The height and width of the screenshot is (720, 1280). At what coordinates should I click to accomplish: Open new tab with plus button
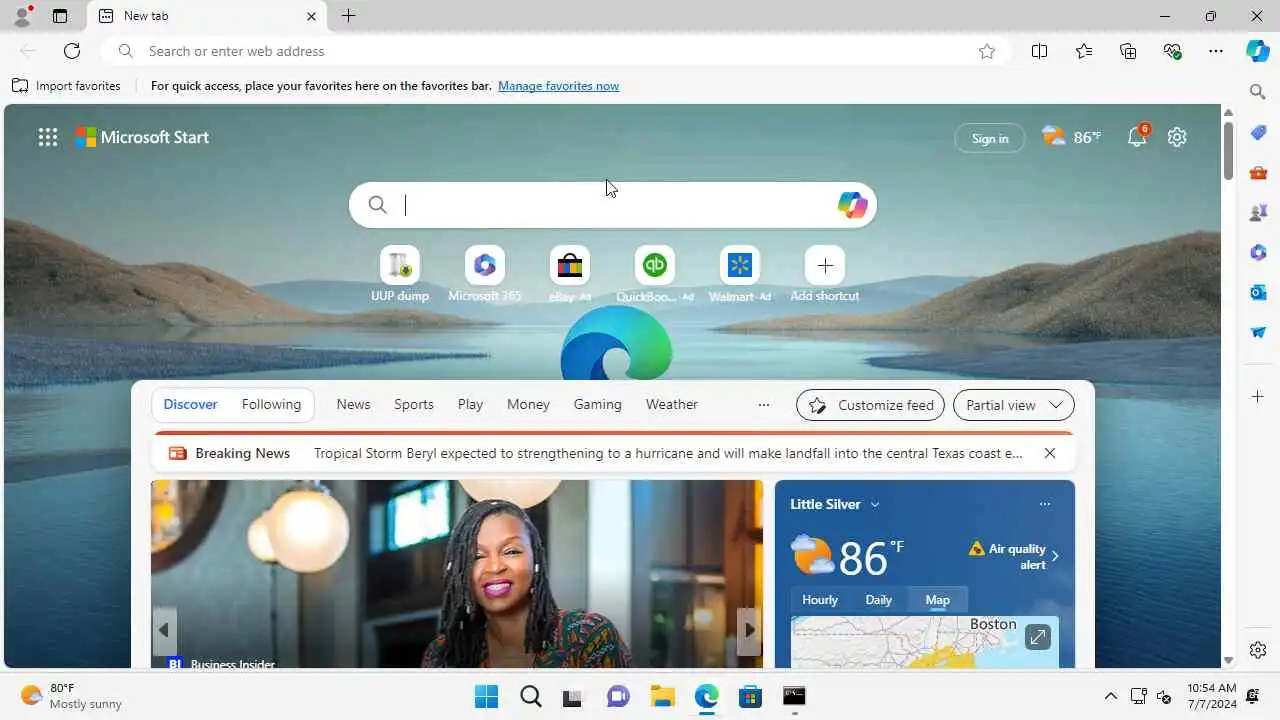pyautogui.click(x=348, y=16)
